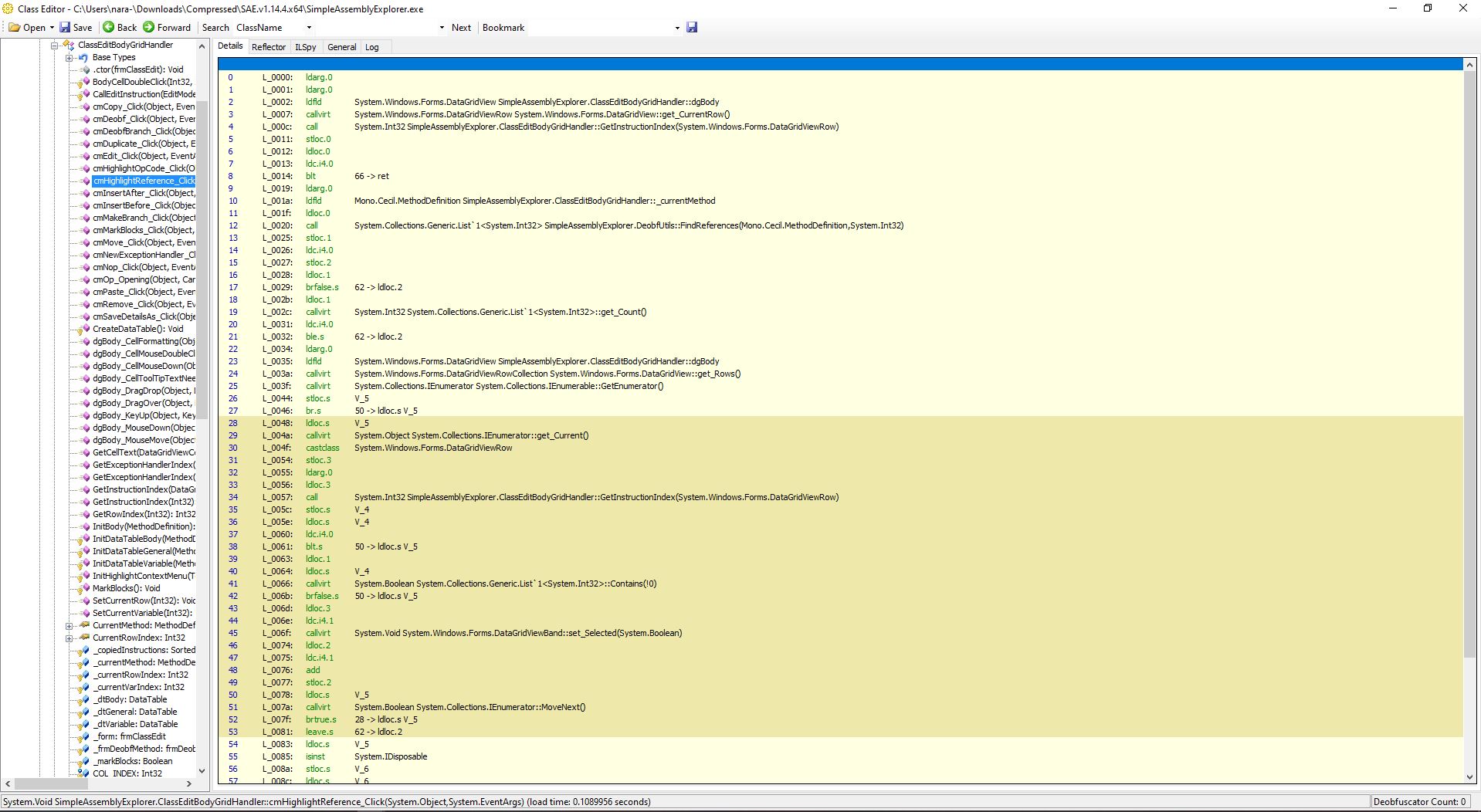
Task: Select the _currentVarIndex: Int32 field
Action: pos(140,687)
